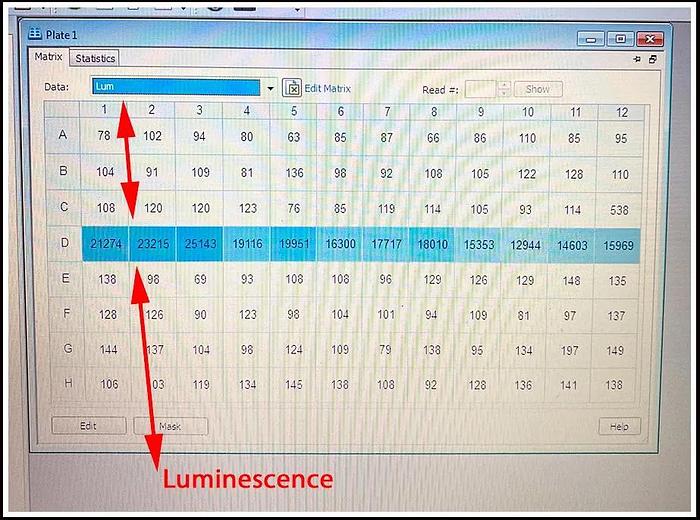Screen dimensions: 700x520
Task: Select well D1 with value 21274
Action: (105, 244)
